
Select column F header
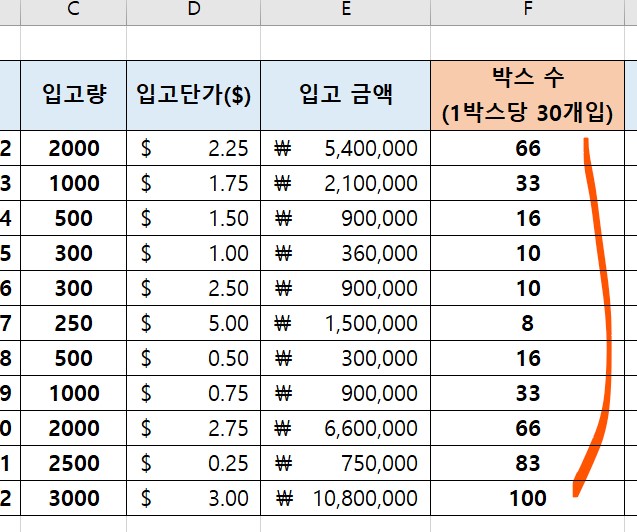pyautogui.click(x=527, y=12)
